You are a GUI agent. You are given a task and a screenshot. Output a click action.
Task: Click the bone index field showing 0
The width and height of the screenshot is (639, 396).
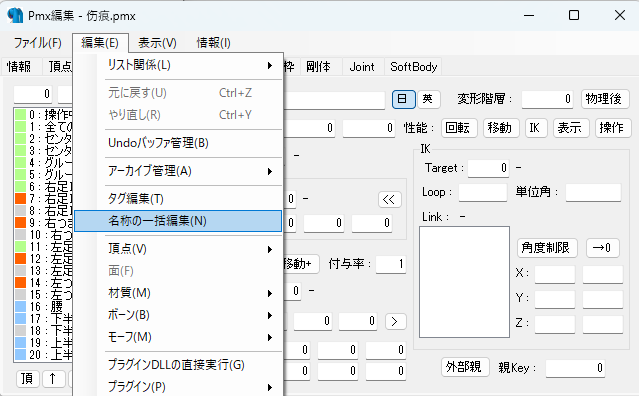(33, 94)
